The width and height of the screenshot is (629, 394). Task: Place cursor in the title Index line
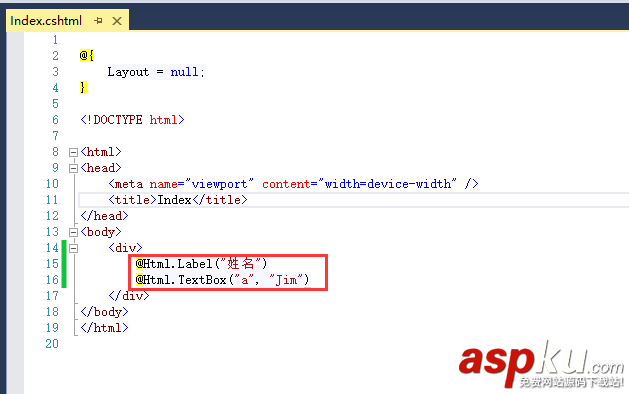[178, 200]
